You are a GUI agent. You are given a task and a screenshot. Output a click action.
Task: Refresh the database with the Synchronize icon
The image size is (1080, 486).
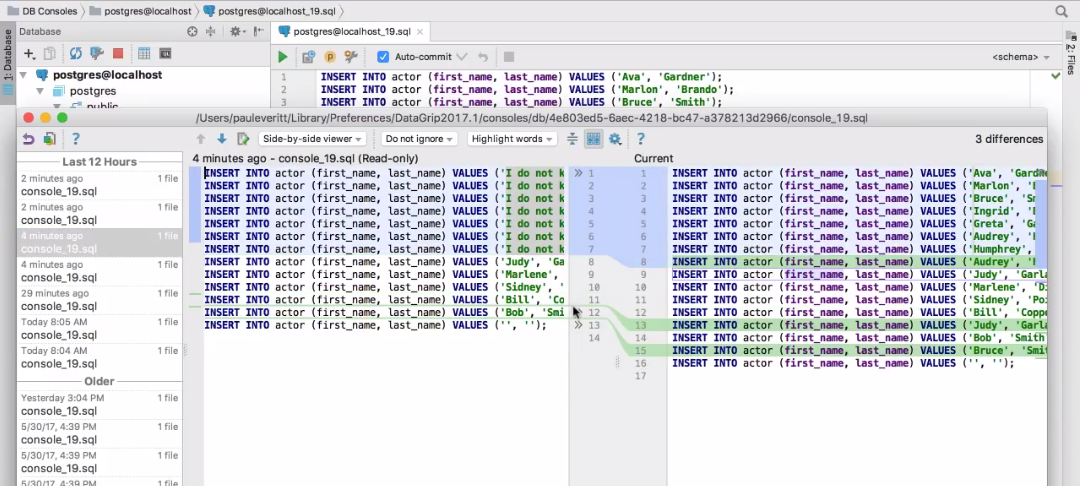75,54
